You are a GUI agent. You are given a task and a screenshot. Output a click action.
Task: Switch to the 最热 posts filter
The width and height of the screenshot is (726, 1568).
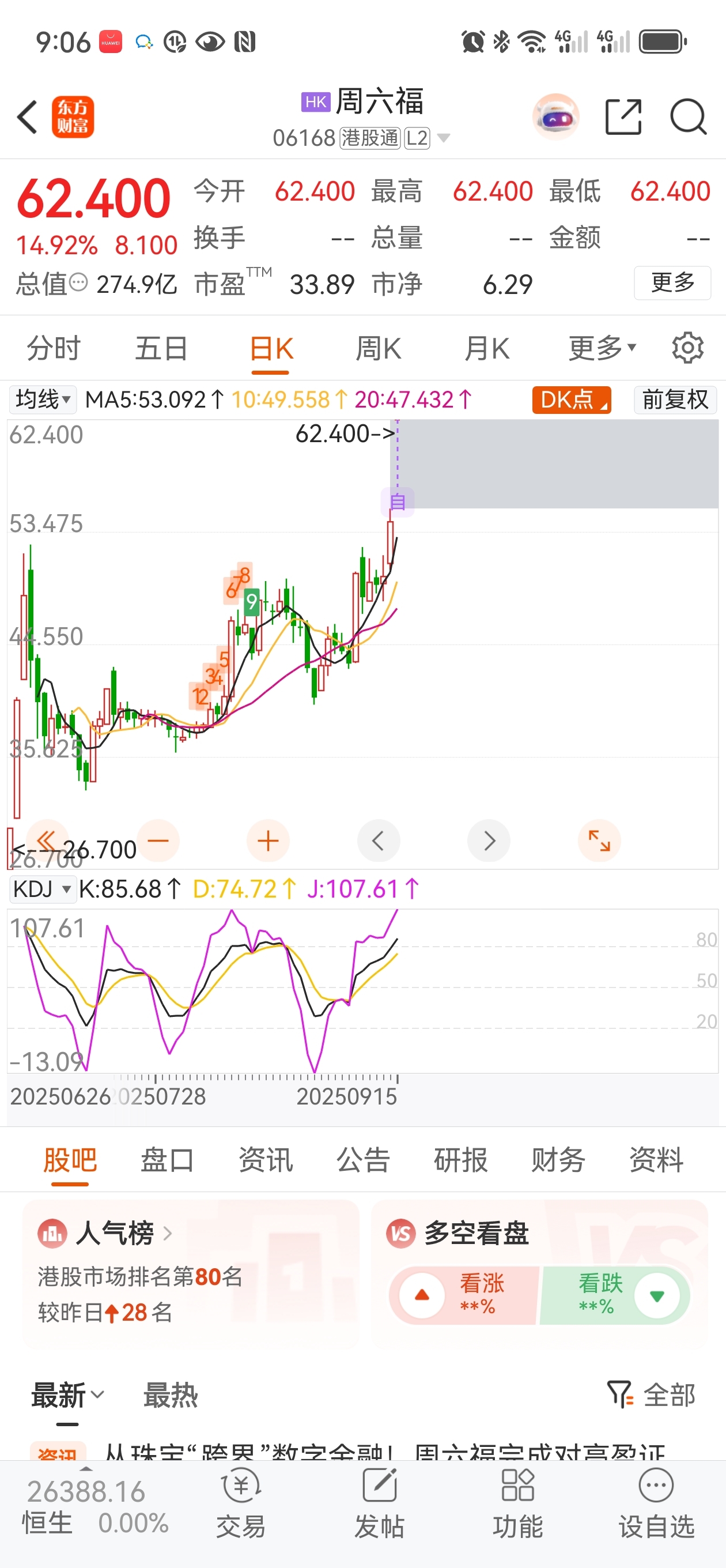point(171,1396)
